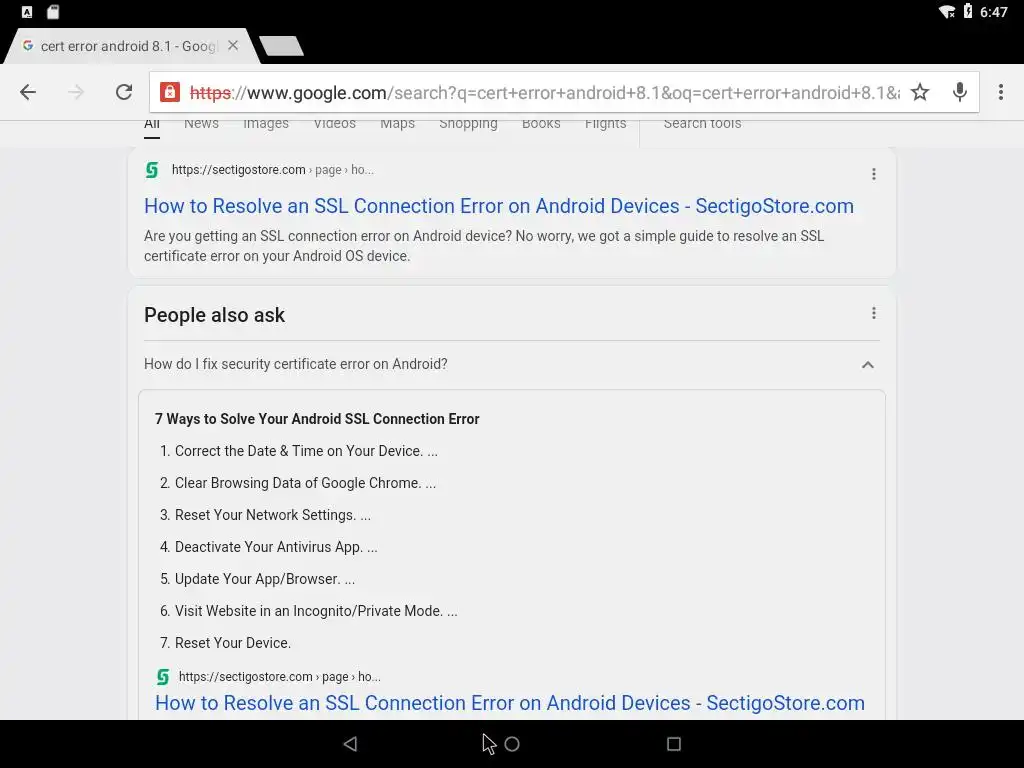
Task: Close the 'cert error android 8.1' tab
Action: 233,46
